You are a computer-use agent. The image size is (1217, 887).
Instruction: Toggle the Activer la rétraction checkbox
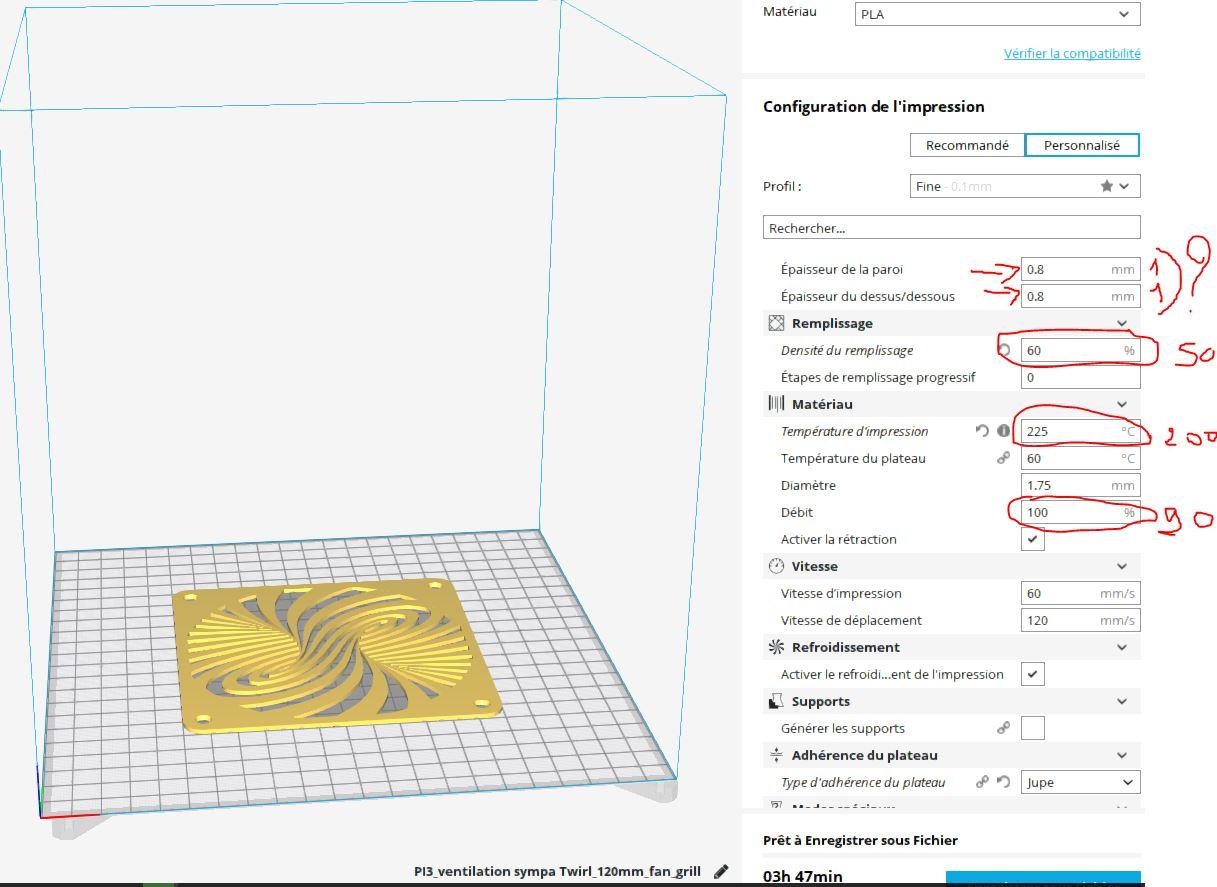[1033, 539]
